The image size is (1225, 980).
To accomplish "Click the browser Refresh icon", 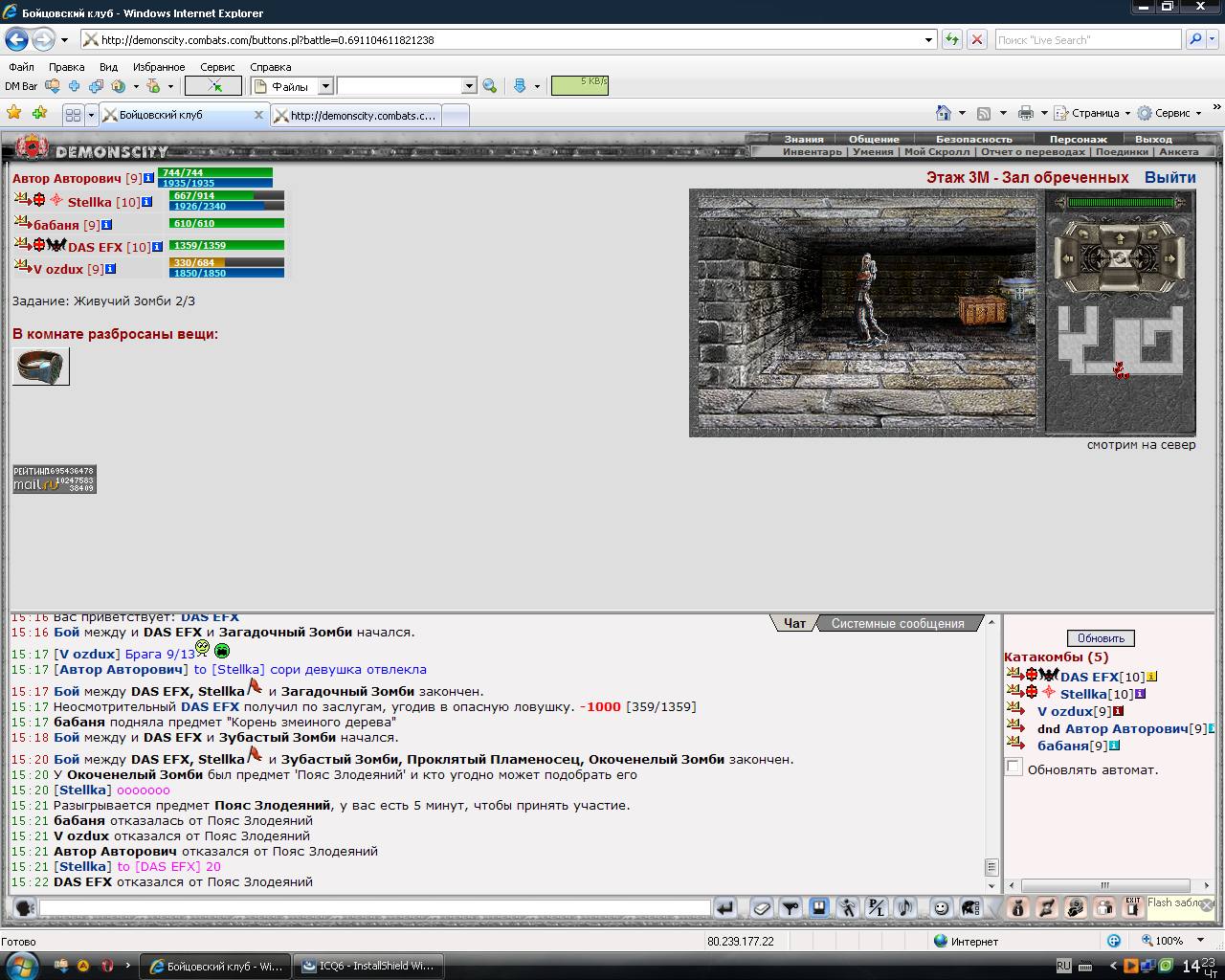I will (951, 39).
